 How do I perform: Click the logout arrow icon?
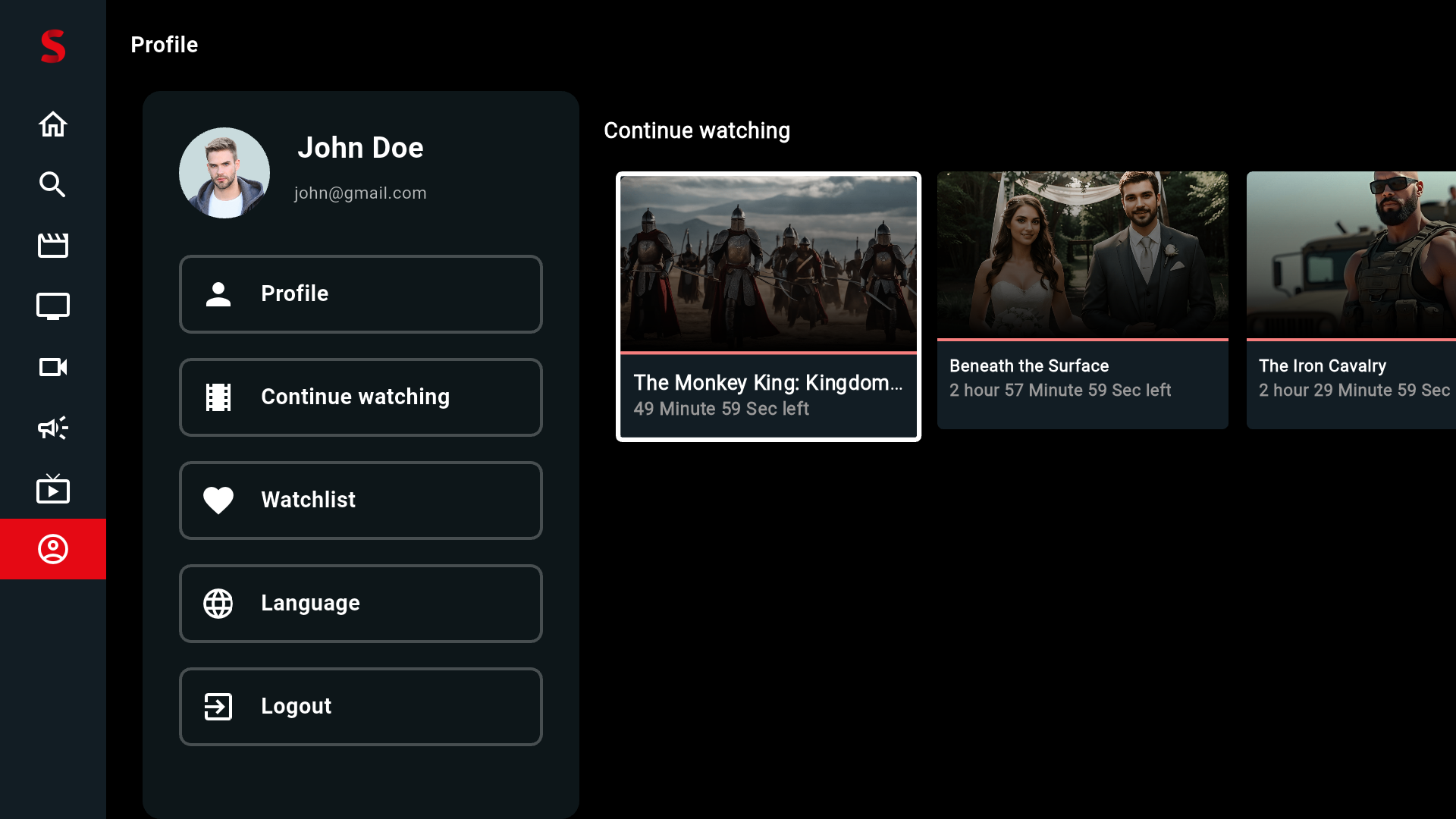click(218, 706)
